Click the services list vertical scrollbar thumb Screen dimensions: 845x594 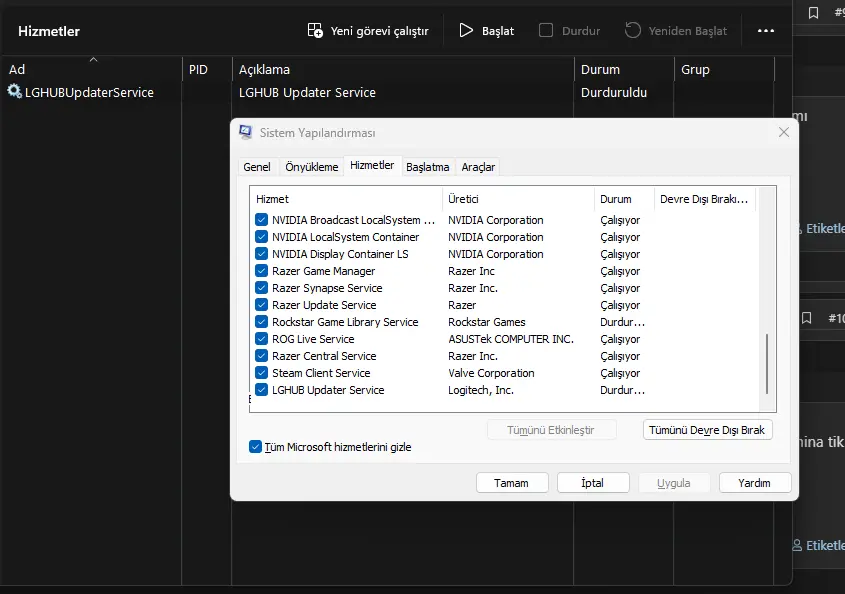[x=767, y=364]
